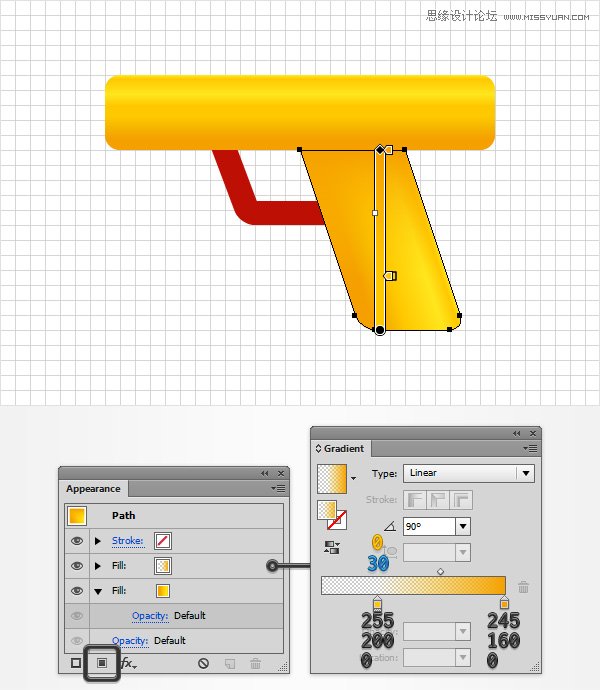Click the fill box in Gradient panel
Screen dimensions: 600x690
click(327, 510)
